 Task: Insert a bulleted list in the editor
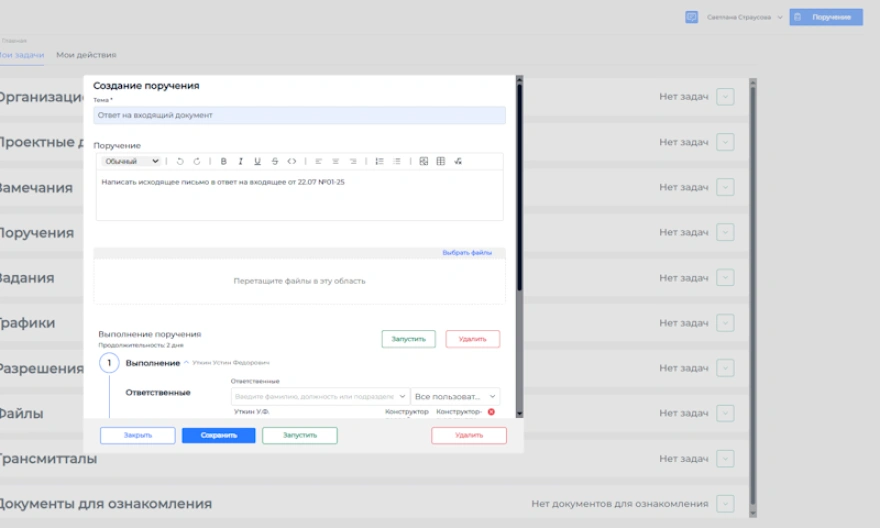(x=397, y=162)
